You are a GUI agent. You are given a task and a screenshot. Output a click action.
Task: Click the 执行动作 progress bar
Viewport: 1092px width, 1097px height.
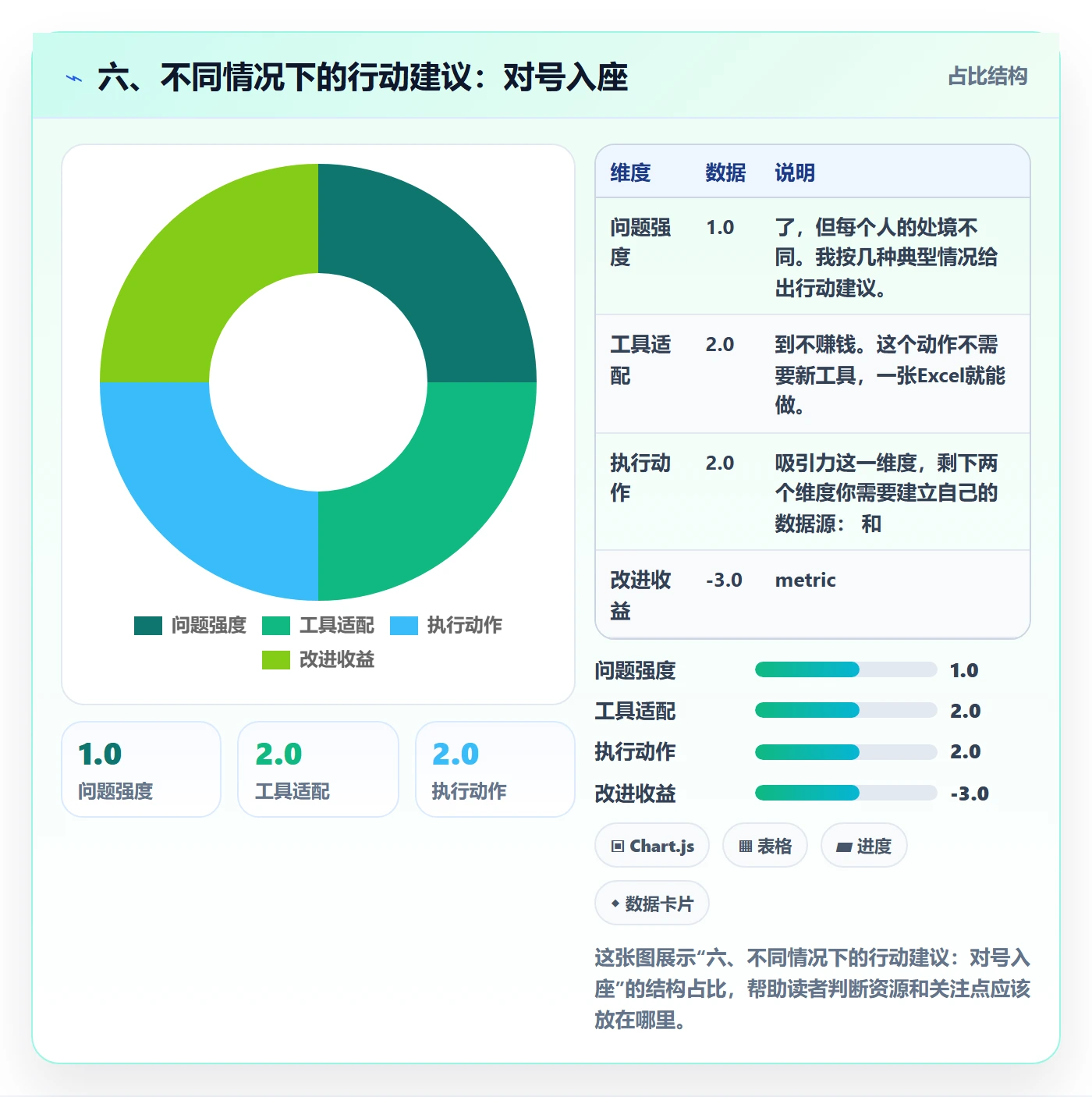point(846,752)
